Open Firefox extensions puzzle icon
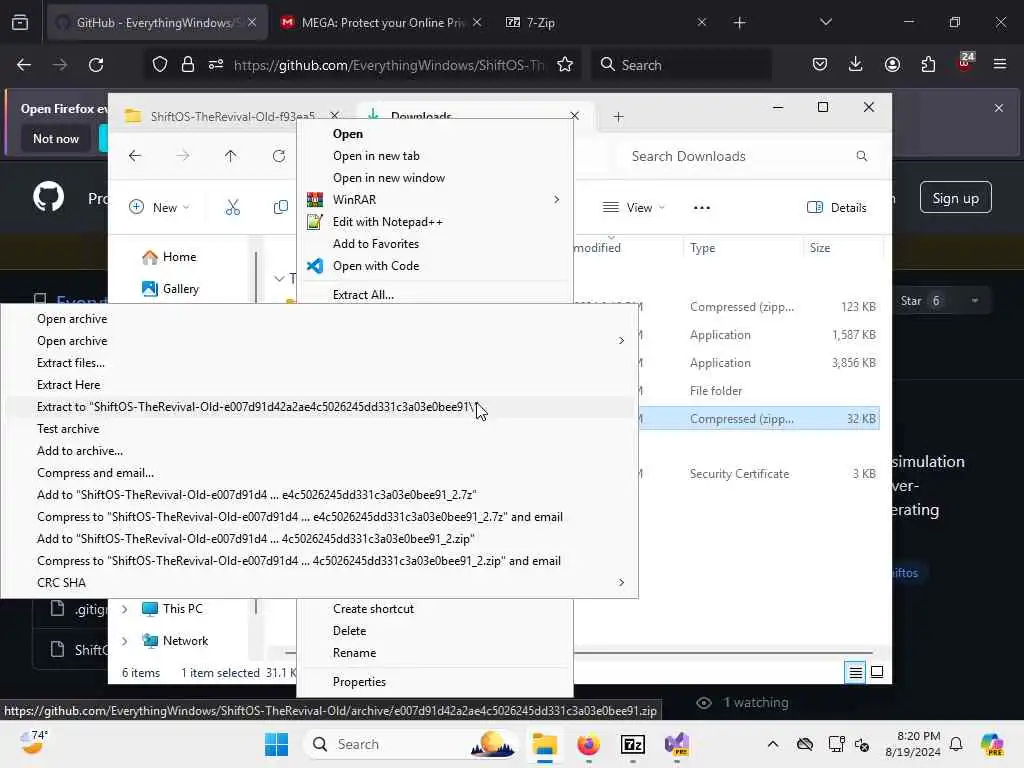1024x768 pixels. 928,64
